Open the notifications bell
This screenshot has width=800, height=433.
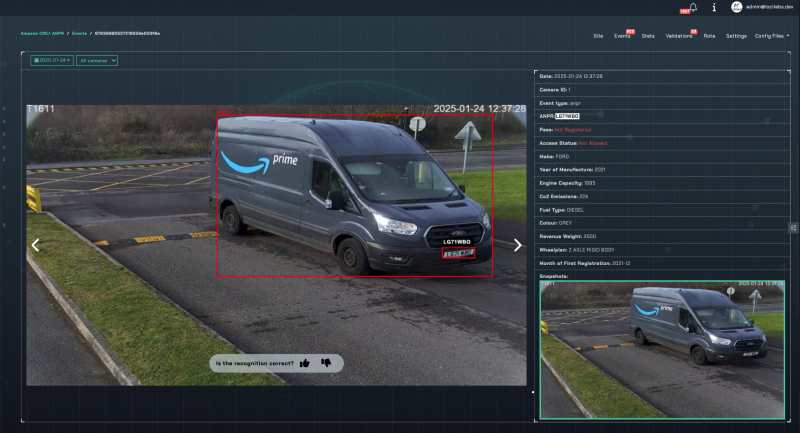(x=693, y=7)
